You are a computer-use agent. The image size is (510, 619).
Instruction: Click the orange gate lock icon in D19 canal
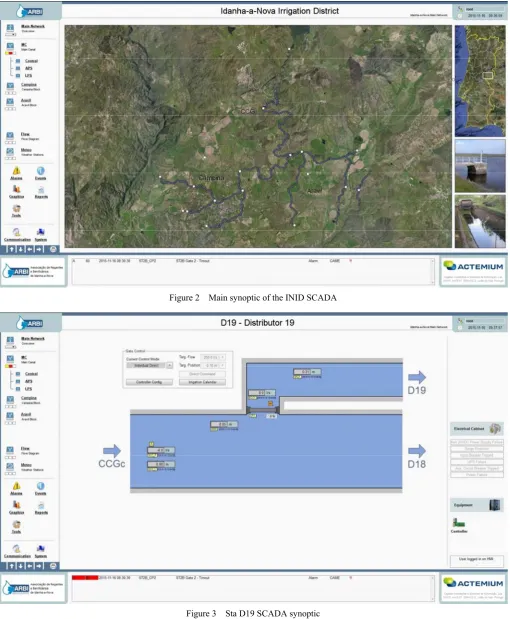click(270, 403)
